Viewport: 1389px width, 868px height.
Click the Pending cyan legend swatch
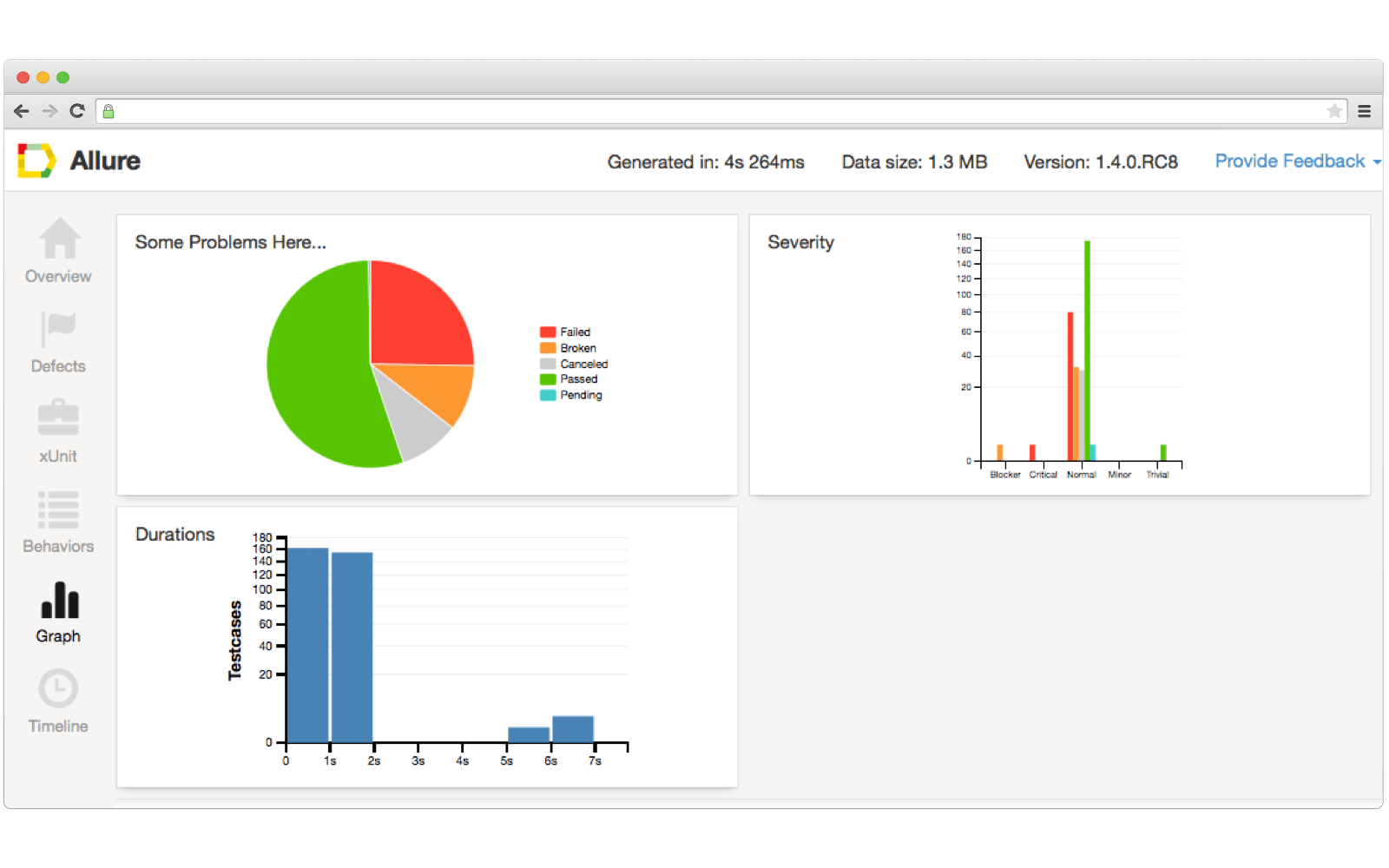pyautogui.click(x=548, y=395)
